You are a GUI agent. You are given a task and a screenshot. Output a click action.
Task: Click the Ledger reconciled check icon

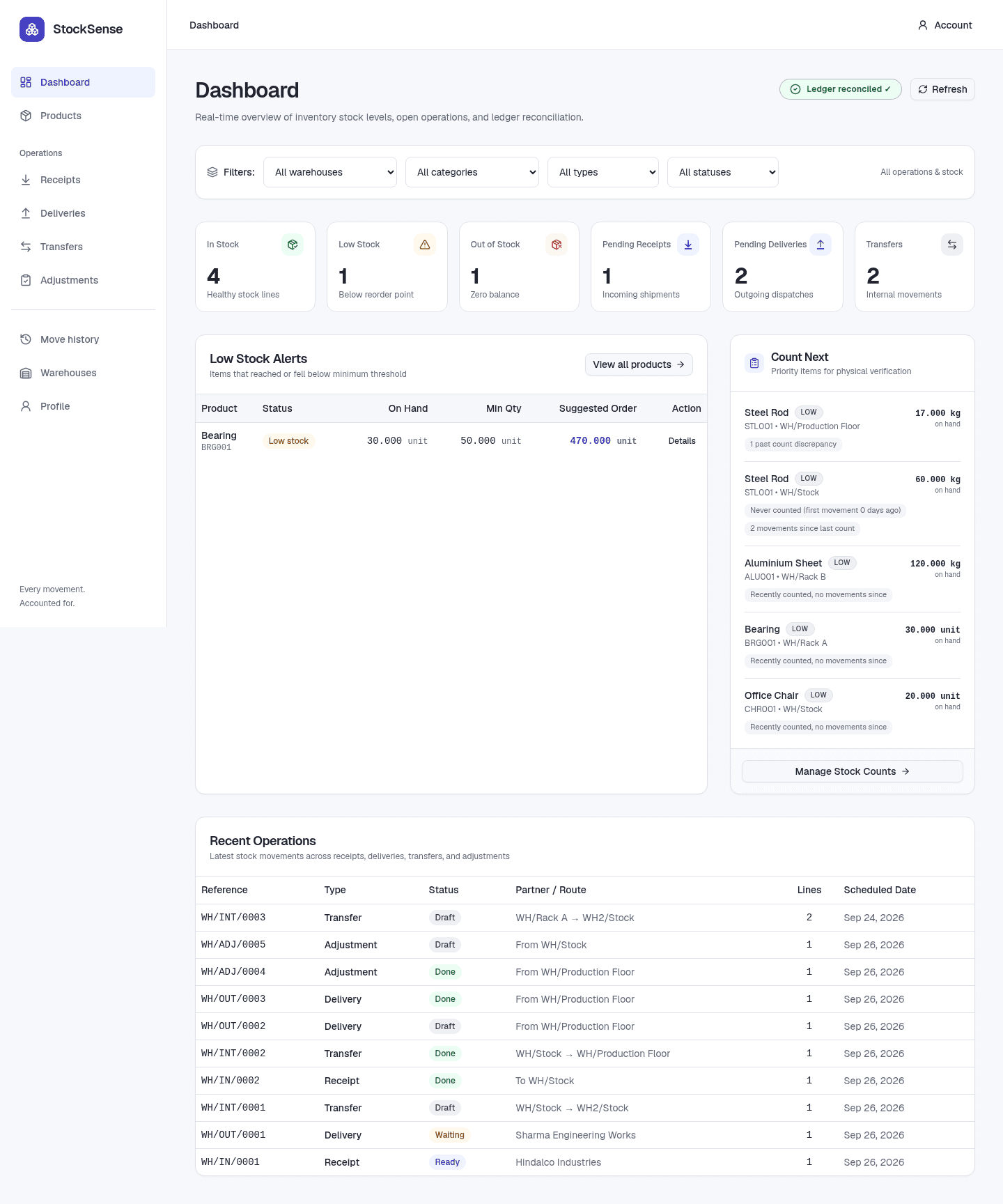[x=795, y=89]
